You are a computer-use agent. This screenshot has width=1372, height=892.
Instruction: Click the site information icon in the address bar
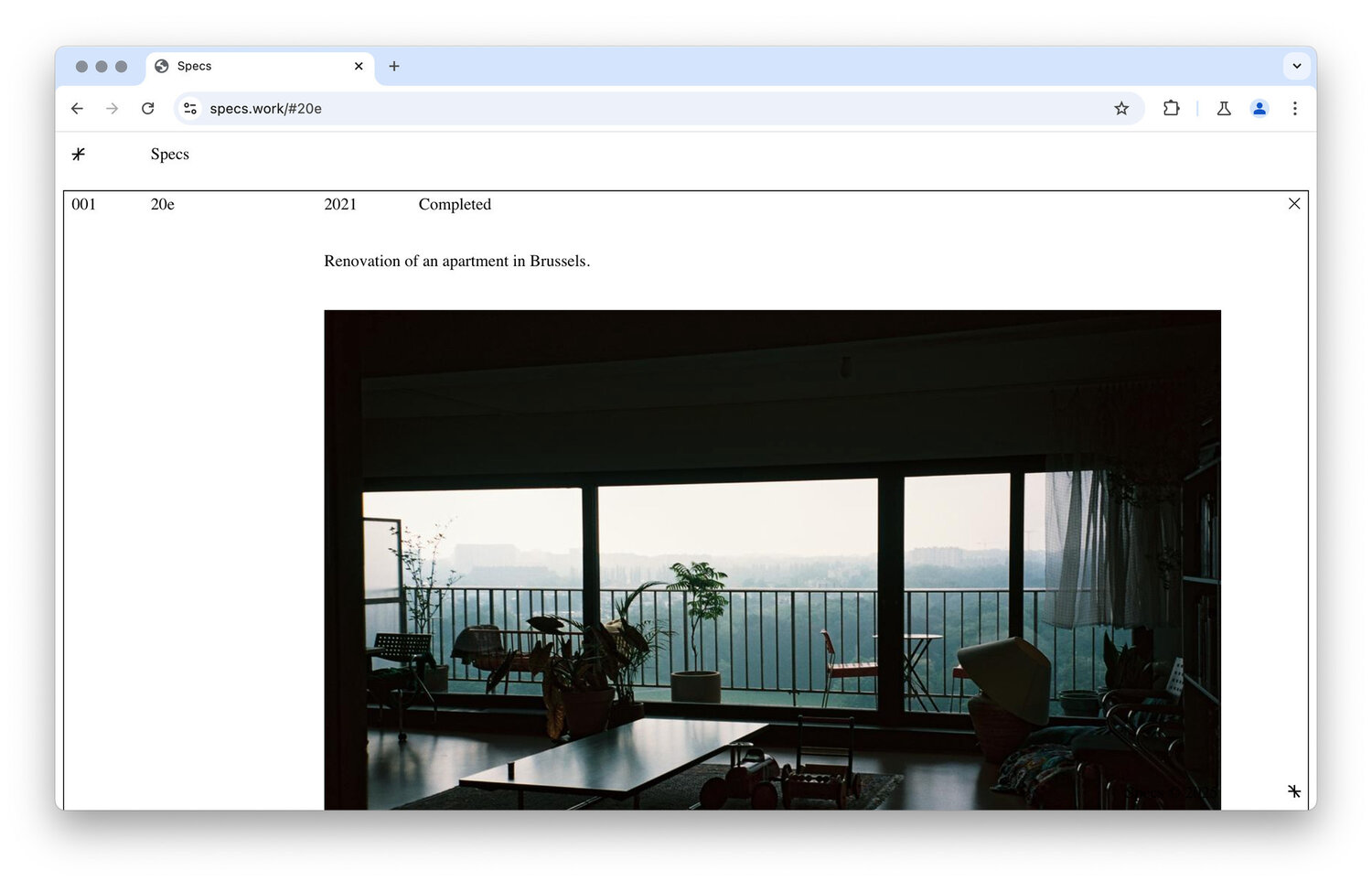(189, 108)
